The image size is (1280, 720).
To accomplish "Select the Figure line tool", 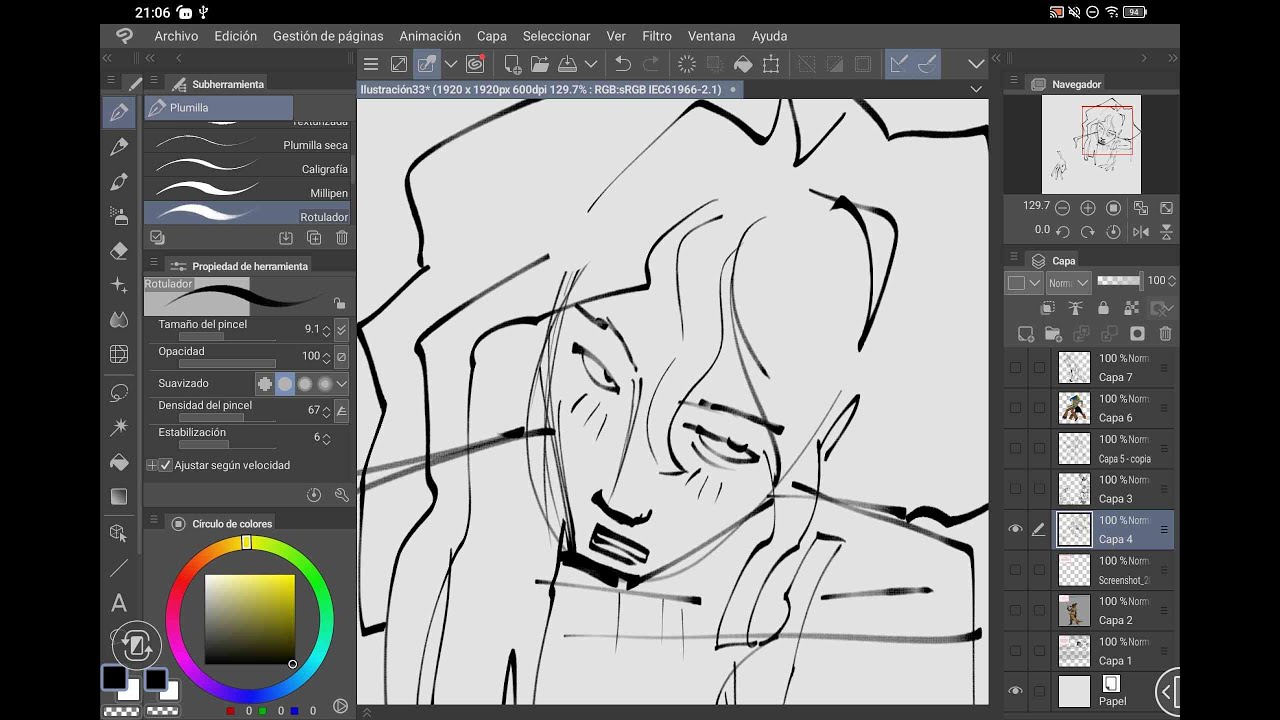I will [119, 568].
